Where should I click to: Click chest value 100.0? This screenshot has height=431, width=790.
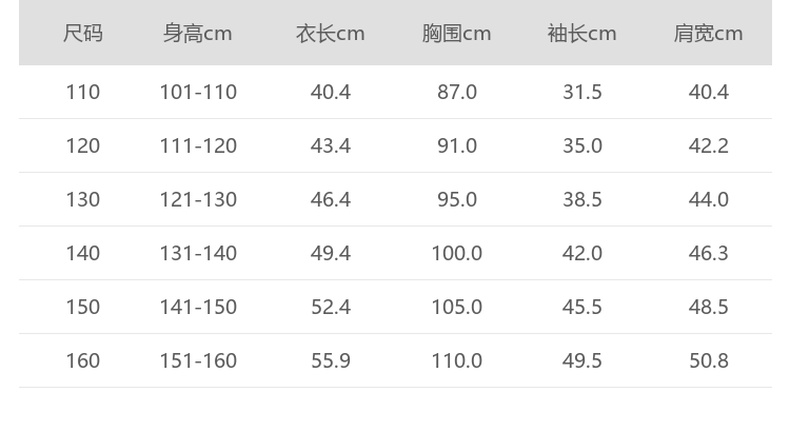click(x=456, y=254)
